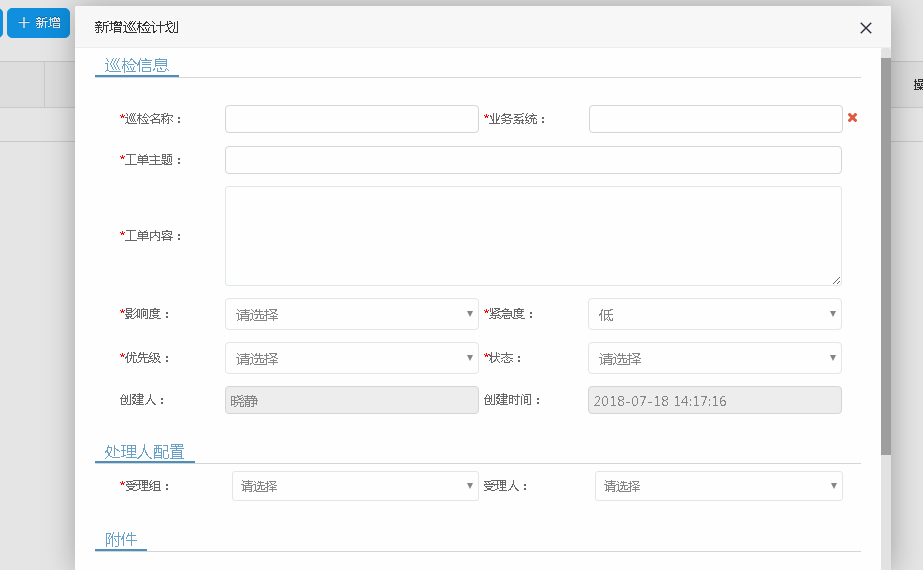The height and width of the screenshot is (570, 923).
Task: Close the 新增巡检计划 dialog
Action: (x=866, y=28)
